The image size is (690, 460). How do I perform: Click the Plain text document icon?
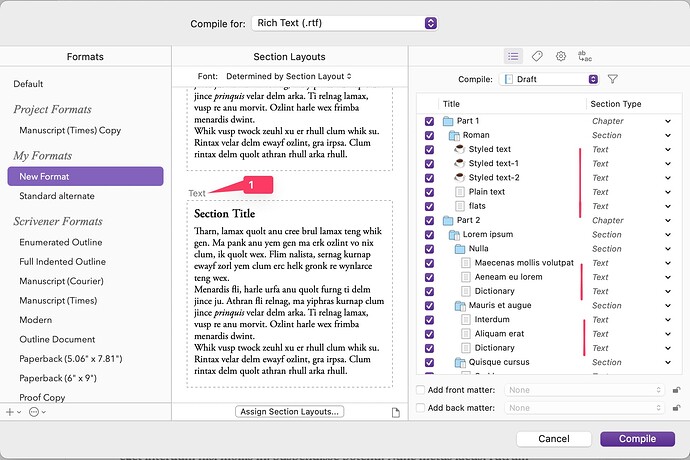[459, 192]
